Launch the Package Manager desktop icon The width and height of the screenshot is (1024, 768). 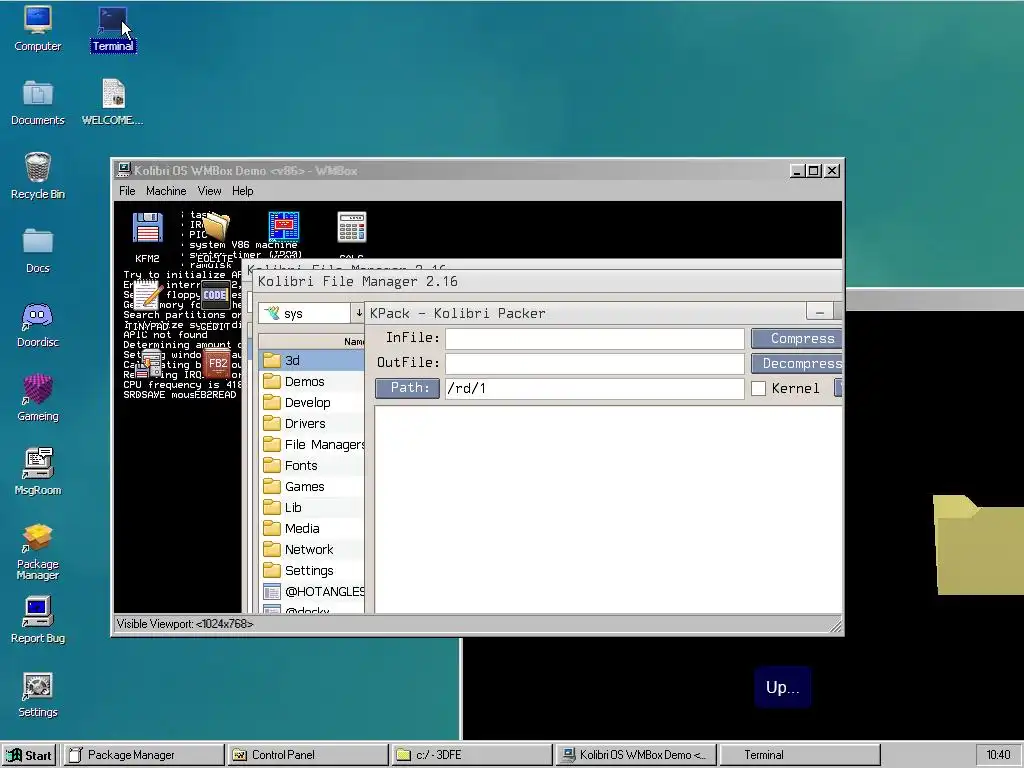(38, 552)
